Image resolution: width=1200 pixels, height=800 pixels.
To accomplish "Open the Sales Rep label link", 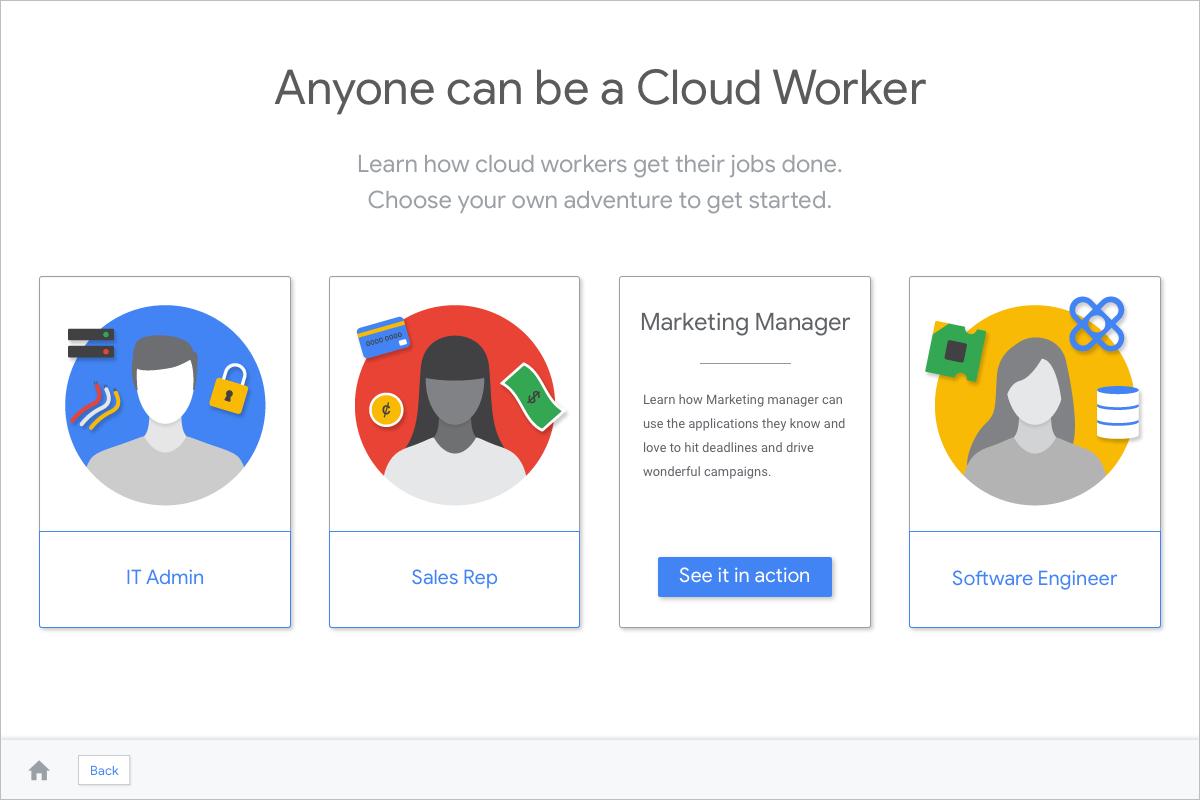I will (x=454, y=577).
